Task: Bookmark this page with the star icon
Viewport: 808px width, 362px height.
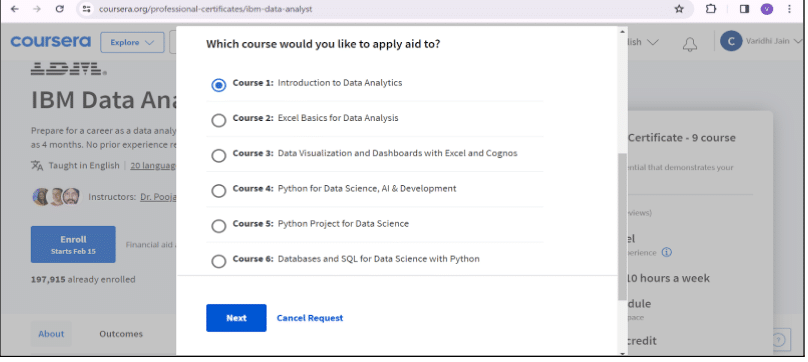Action: 679,9
